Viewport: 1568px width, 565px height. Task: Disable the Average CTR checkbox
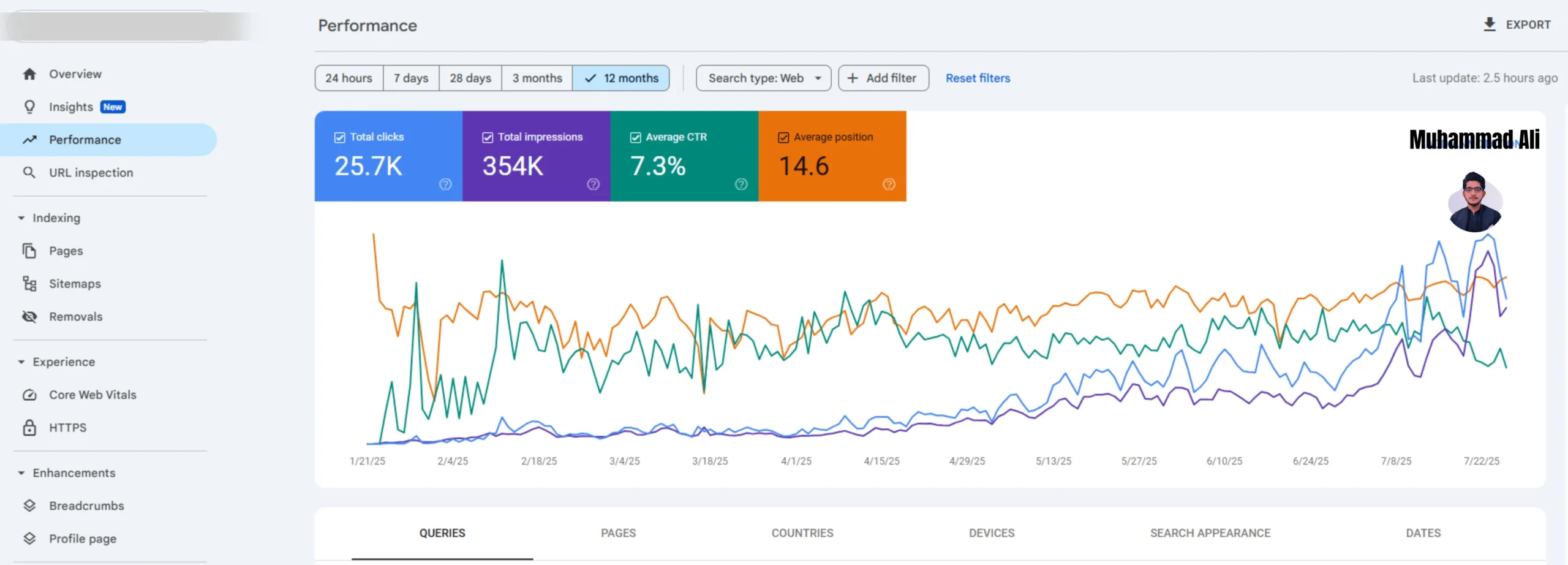pyautogui.click(x=636, y=137)
